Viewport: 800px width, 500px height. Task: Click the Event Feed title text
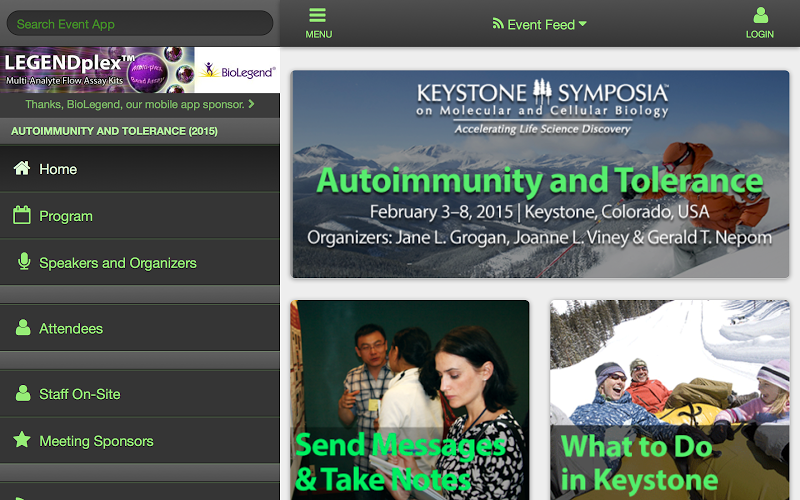tap(541, 24)
